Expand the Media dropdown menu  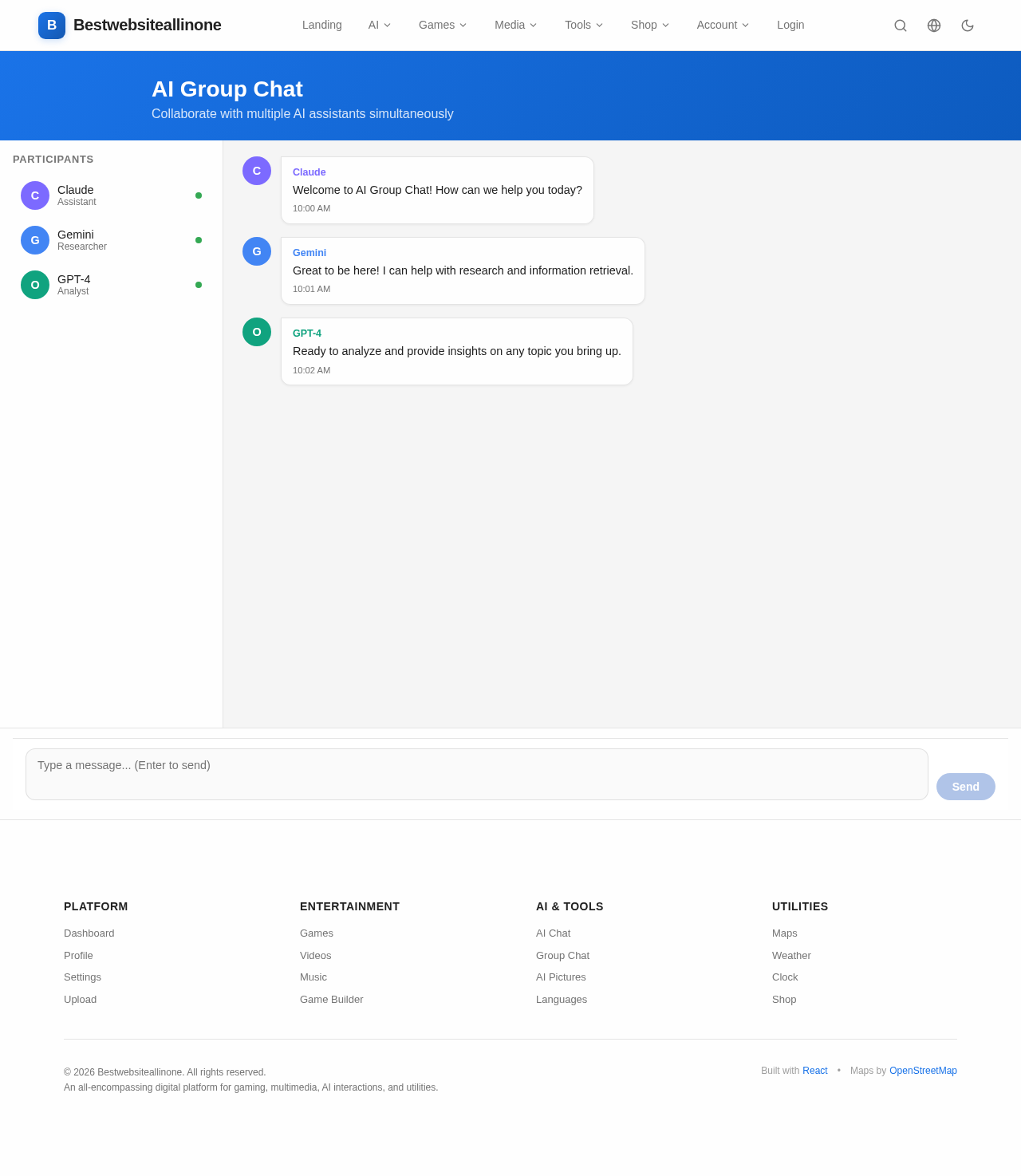point(515,26)
